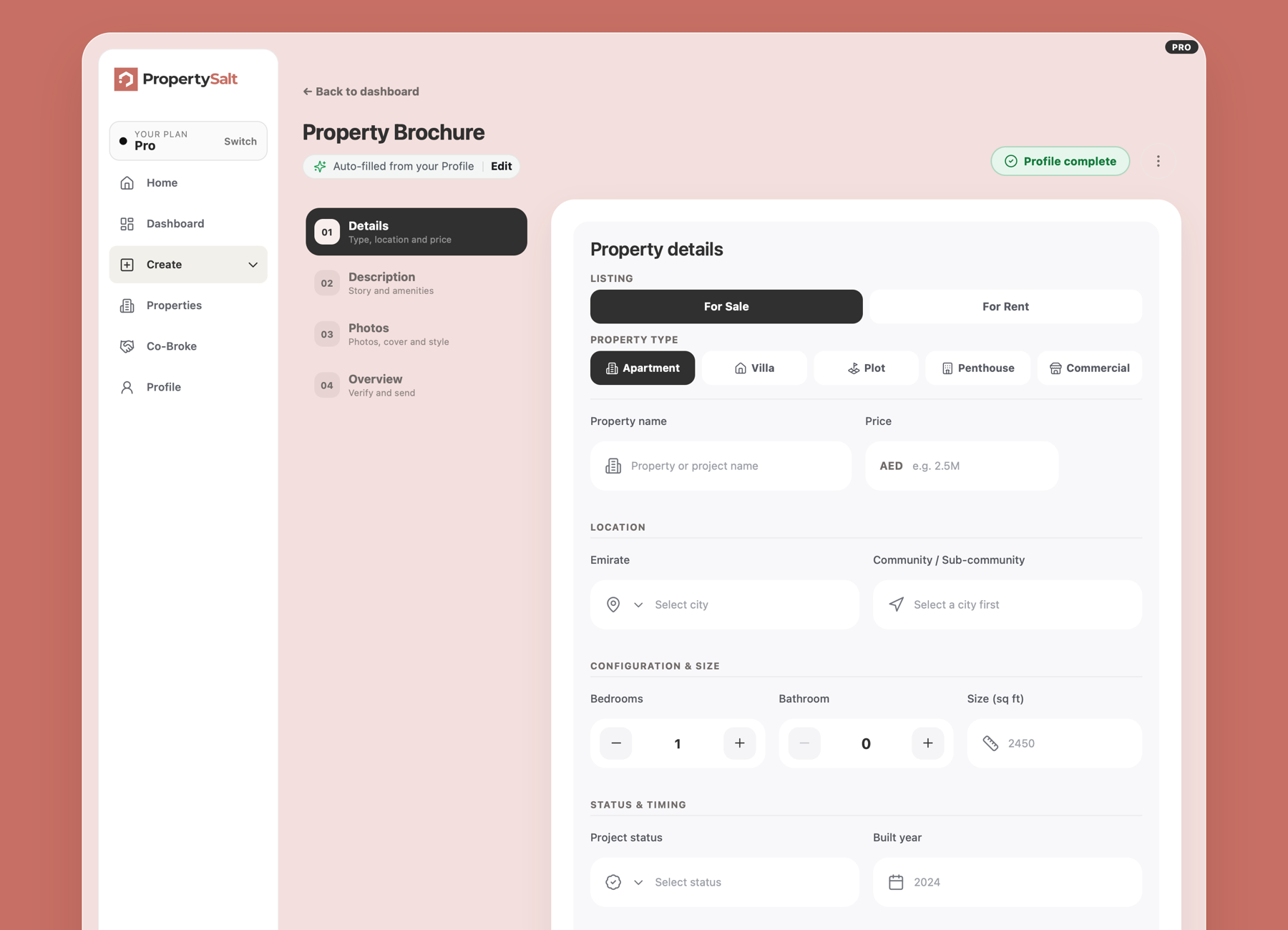Open the Community / Sub-community selector
The image size is (1288, 930).
point(1008,604)
